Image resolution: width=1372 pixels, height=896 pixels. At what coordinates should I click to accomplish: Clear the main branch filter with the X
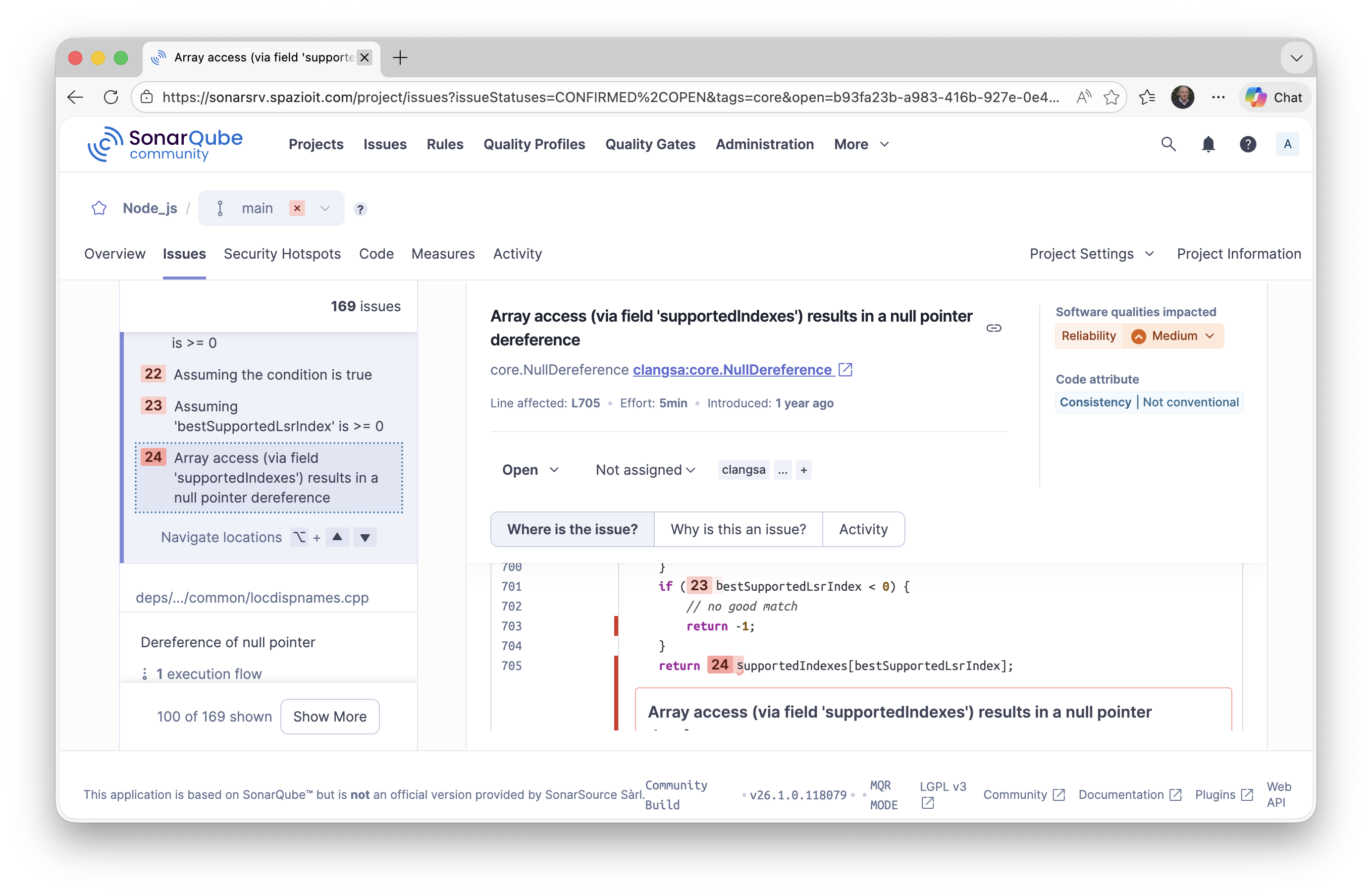click(x=297, y=208)
